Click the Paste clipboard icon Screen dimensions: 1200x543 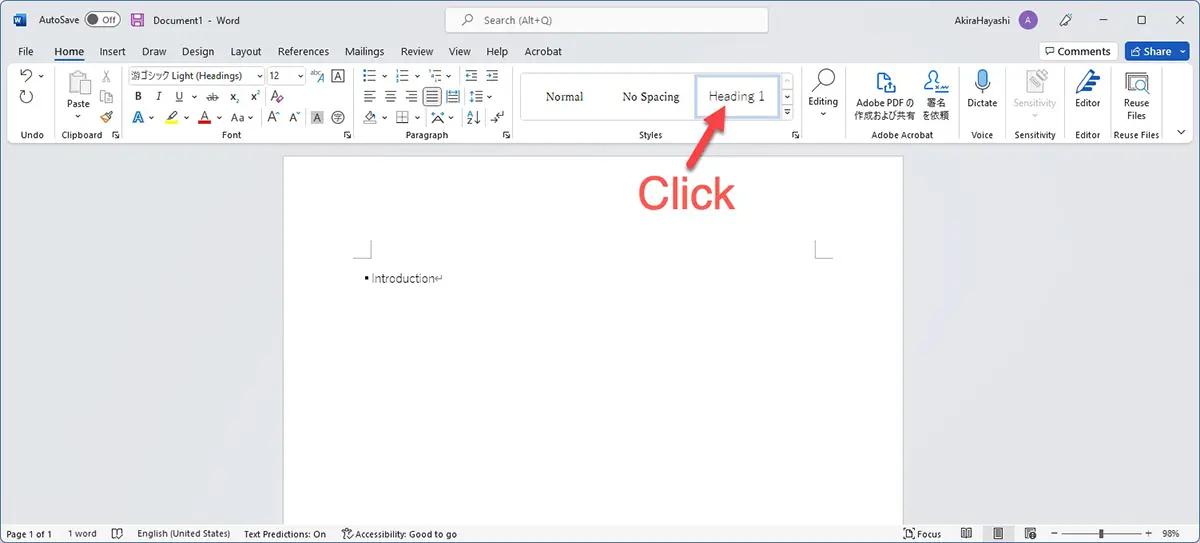pos(78,84)
